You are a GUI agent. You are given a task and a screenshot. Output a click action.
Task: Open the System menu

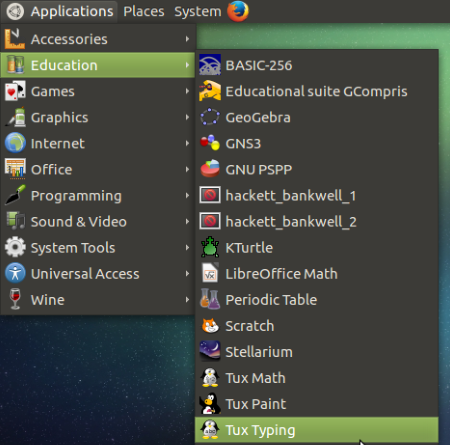pos(198,12)
